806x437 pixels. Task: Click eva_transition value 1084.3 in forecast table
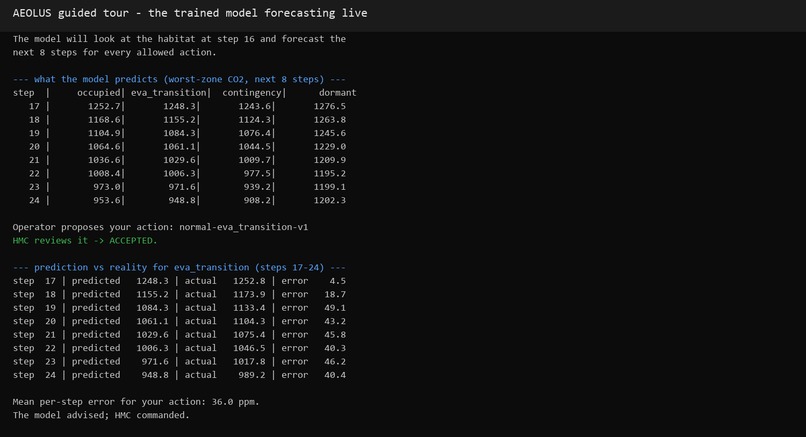pyautogui.click(x=179, y=133)
